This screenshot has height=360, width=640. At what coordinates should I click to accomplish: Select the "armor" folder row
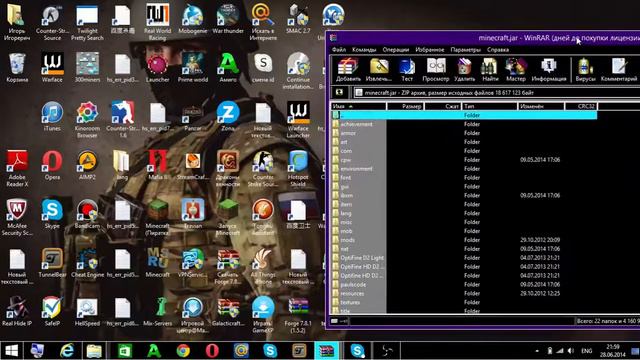(464, 133)
